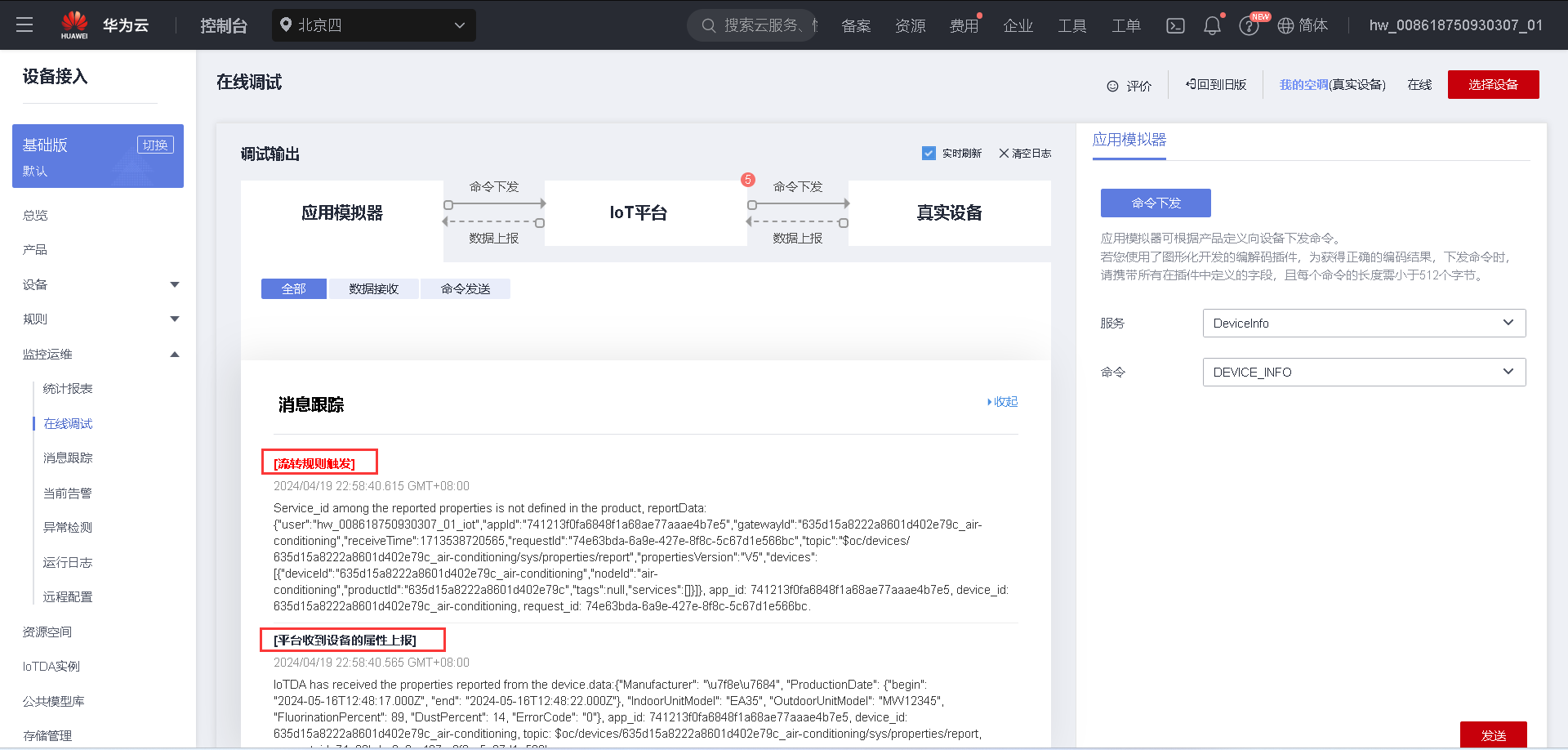Uncheck the 实时刷新 checkbox
This screenshot has height=750, width=1568.
click(x=929, y=153)
